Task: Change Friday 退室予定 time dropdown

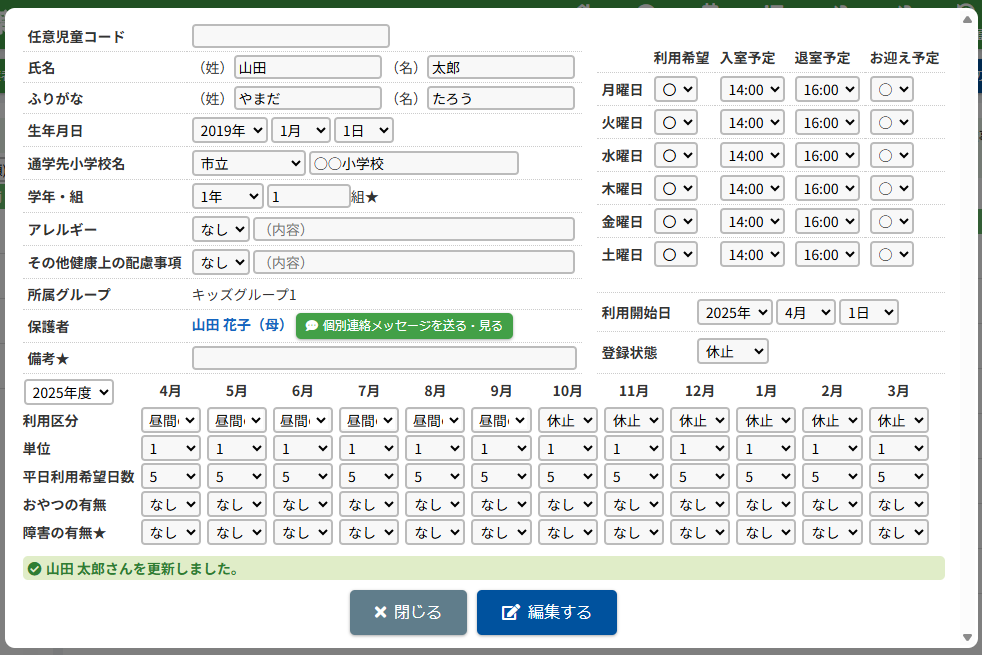Action: [x=827, y=221]
